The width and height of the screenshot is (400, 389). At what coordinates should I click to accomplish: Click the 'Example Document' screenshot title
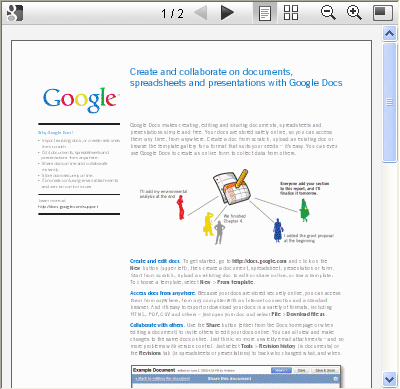pyautogui.click(x=154, y=370)
